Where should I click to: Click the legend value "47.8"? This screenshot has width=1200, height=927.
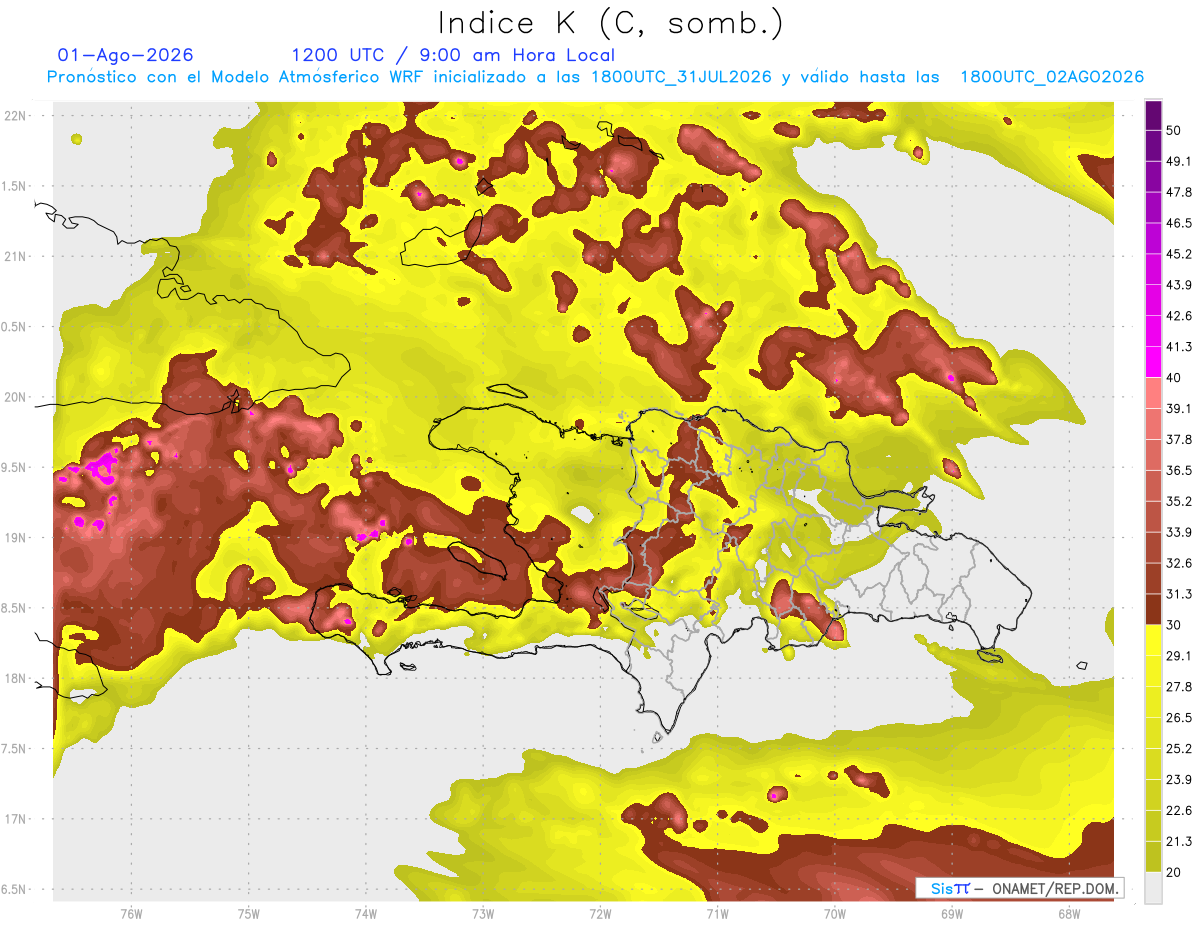[1179, 192]
